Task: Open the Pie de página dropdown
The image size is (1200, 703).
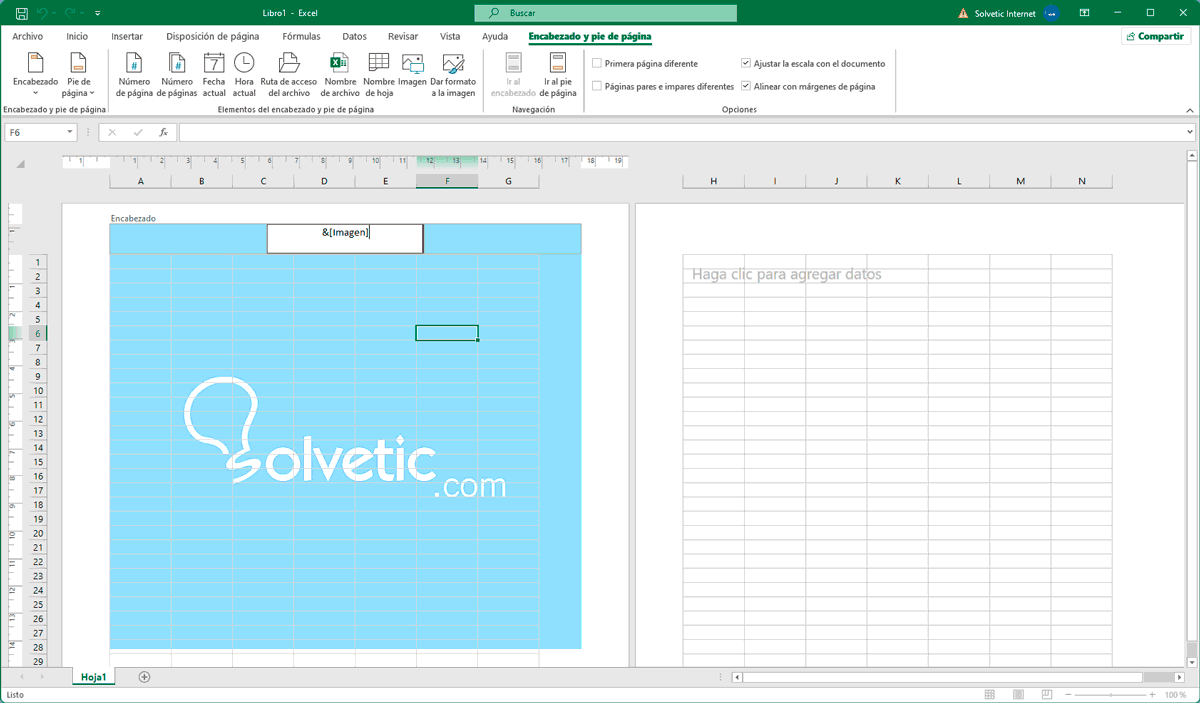Action: point(79,75)
